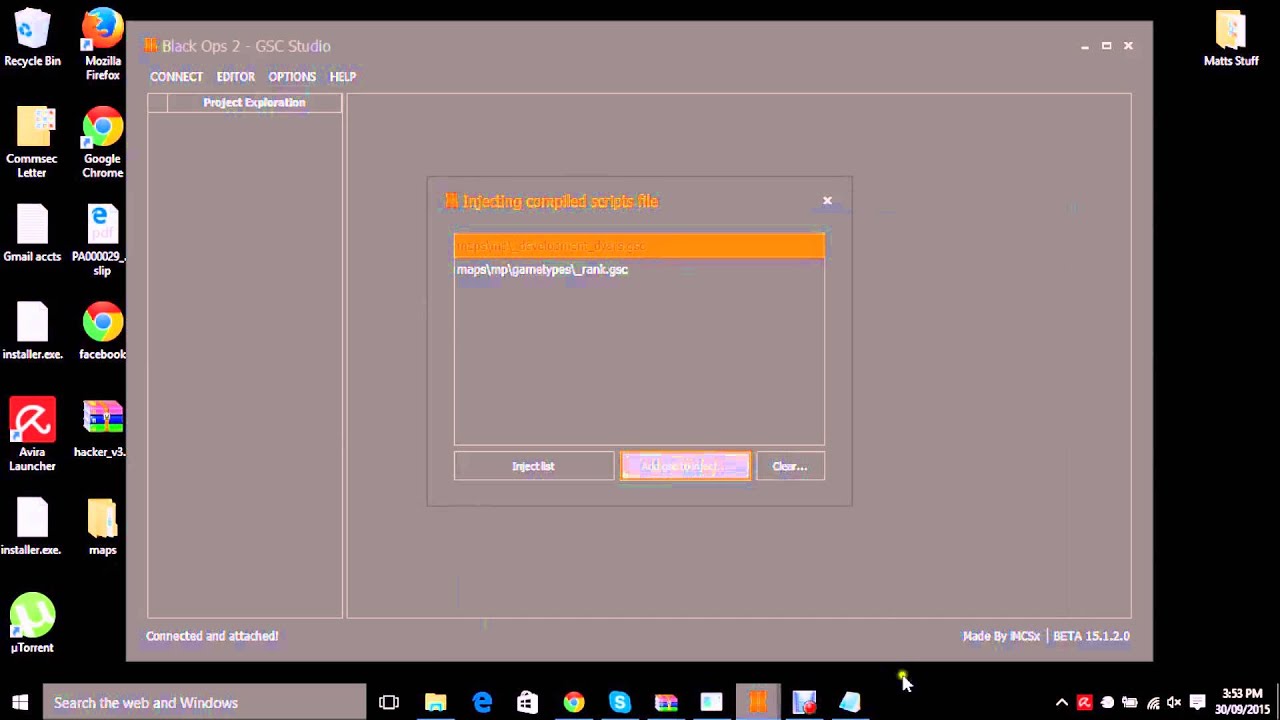Viewport: 1280px width, 720px height.
Task: Maximize the GSC Studio window
Action: 1106,46
